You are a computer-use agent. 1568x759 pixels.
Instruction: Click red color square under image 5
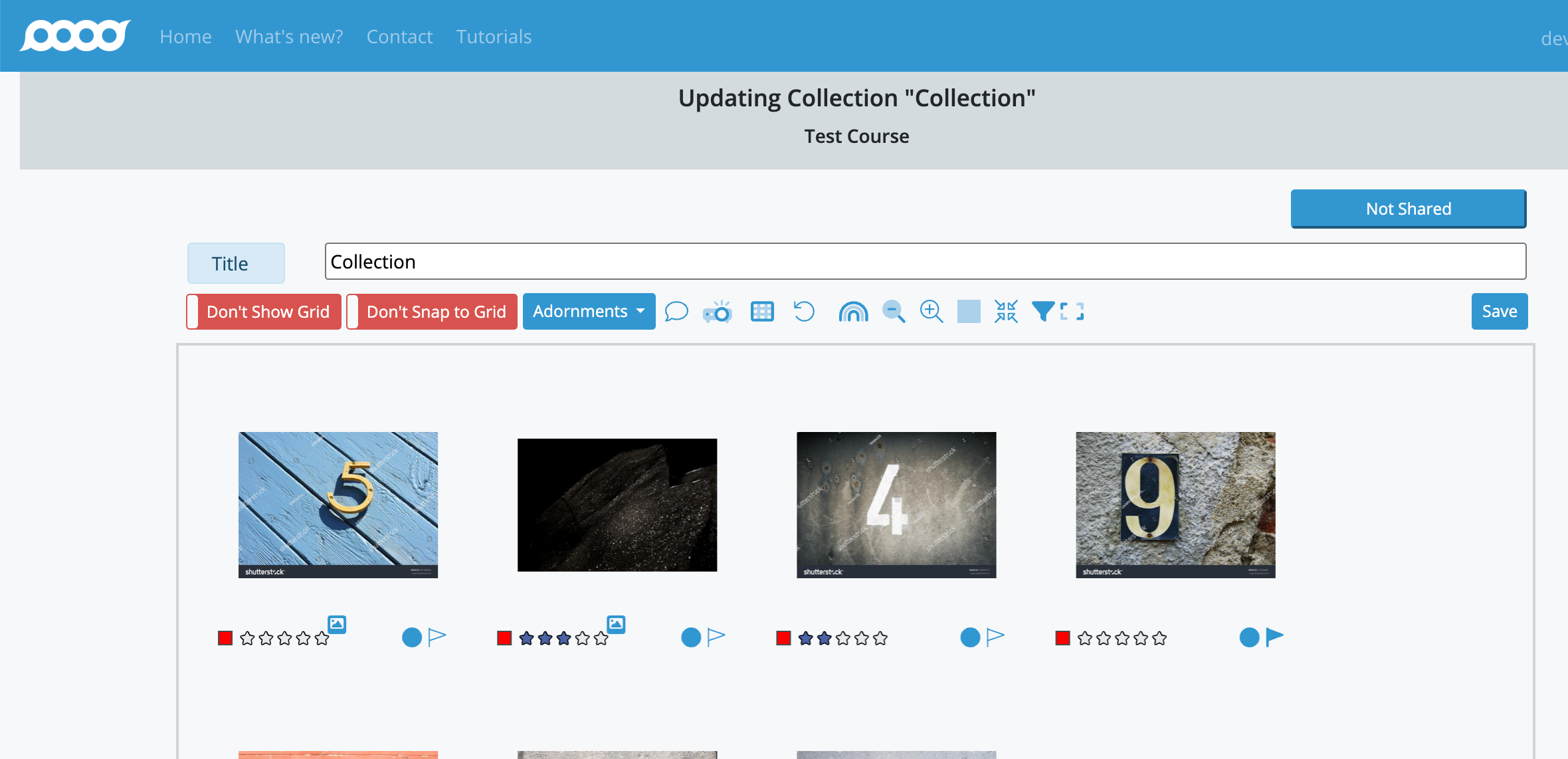click(225, 638)
